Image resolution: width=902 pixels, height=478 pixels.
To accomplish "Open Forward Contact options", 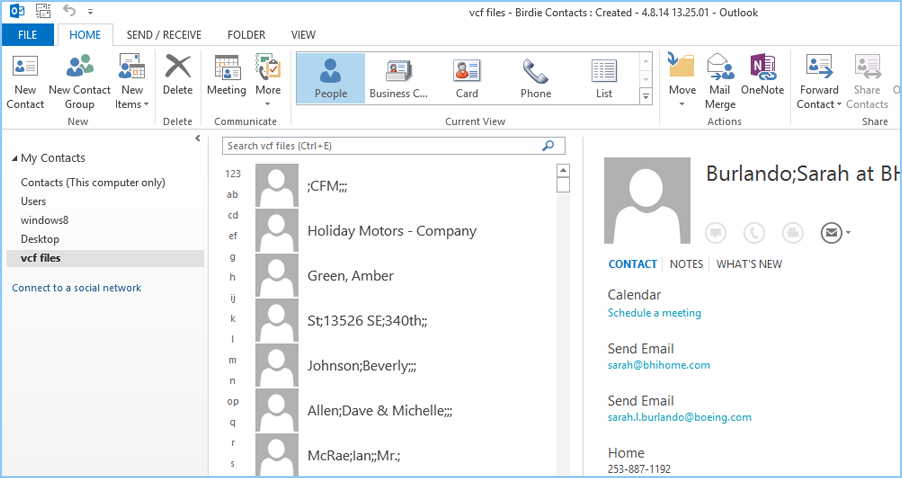I will [819, 82].
